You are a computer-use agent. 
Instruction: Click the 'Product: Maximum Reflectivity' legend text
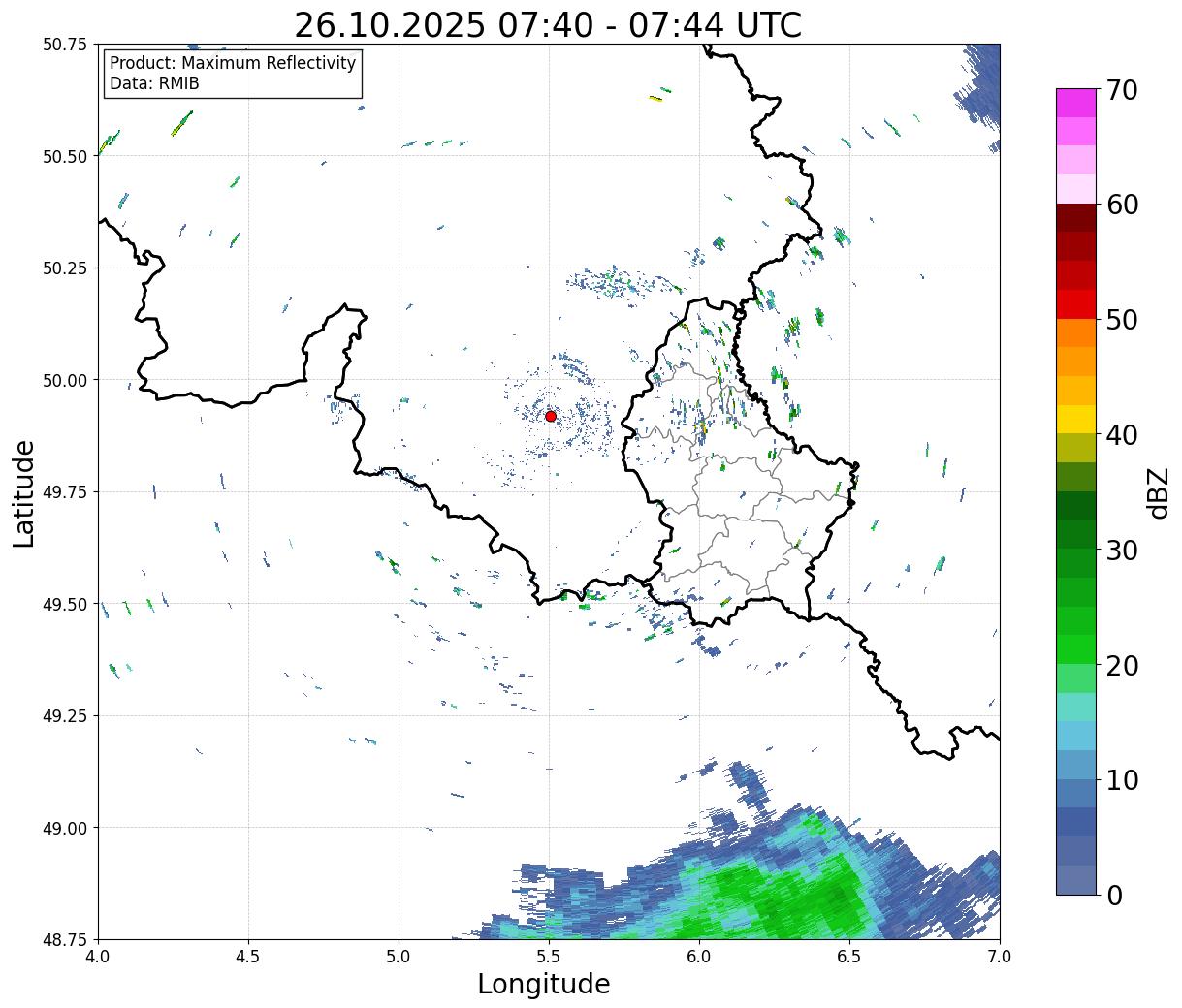(233, 63)
